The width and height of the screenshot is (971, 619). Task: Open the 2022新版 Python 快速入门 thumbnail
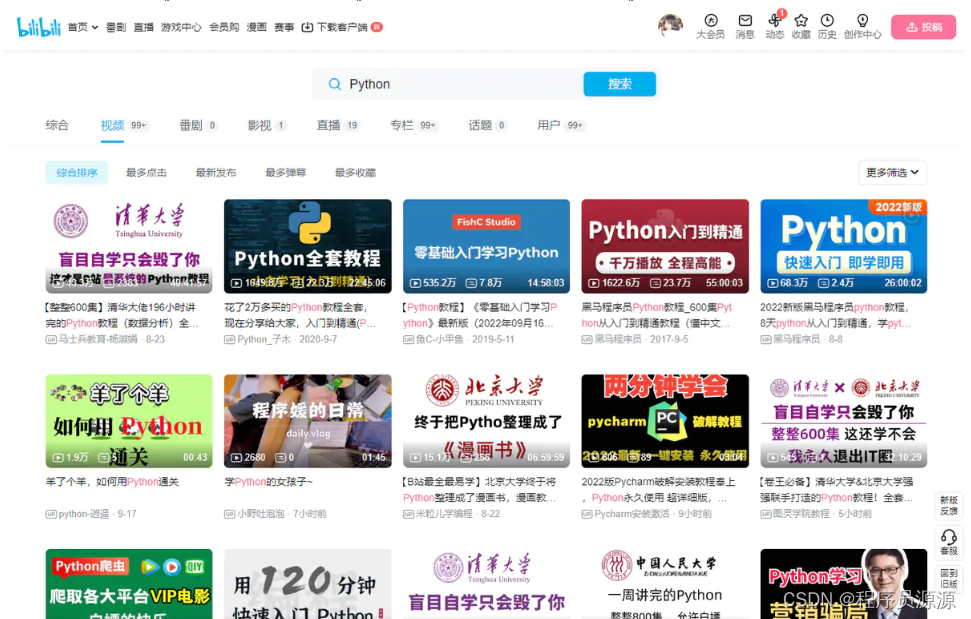843,246
